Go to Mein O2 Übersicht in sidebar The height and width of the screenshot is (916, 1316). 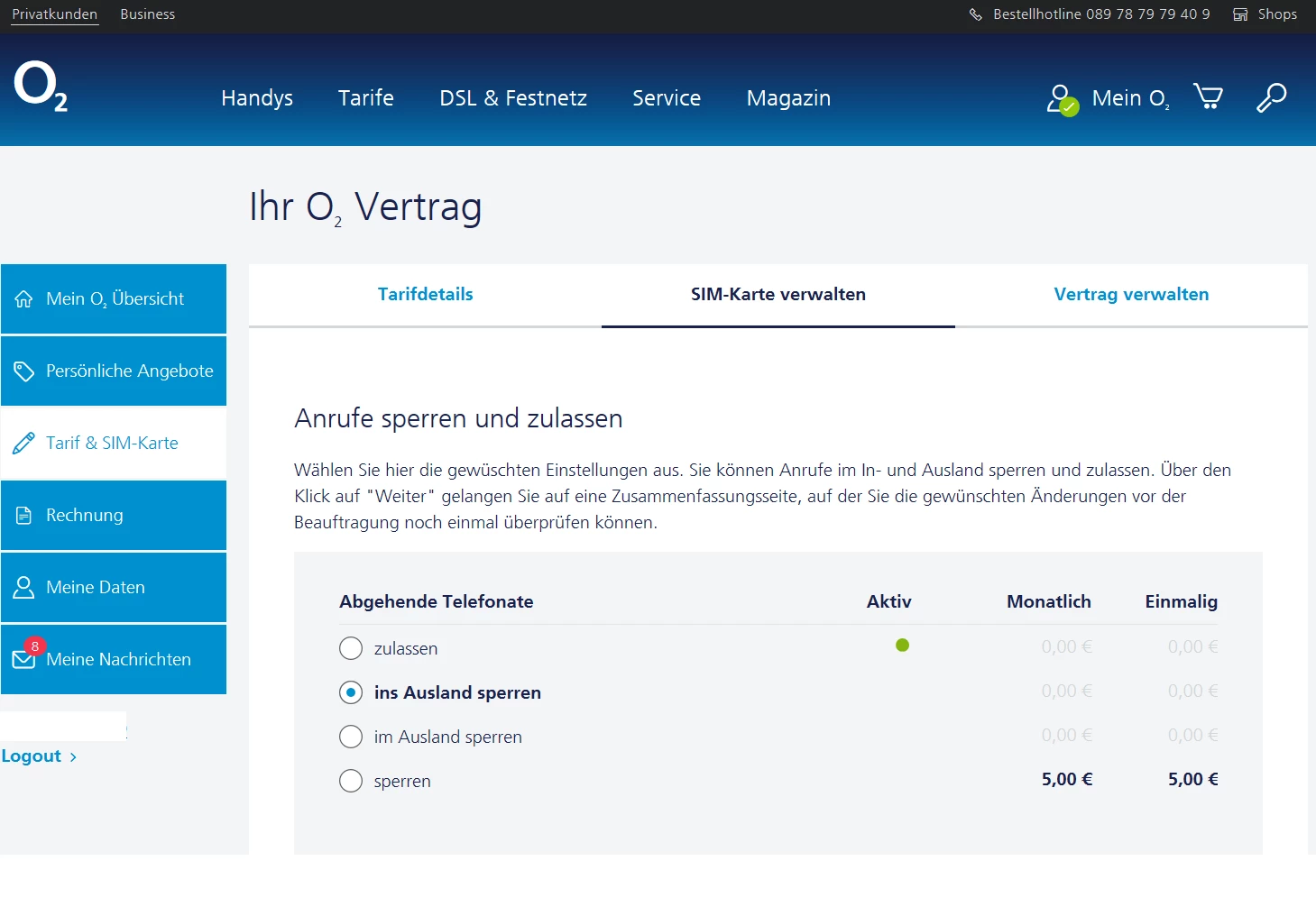(x=114, y=299)
